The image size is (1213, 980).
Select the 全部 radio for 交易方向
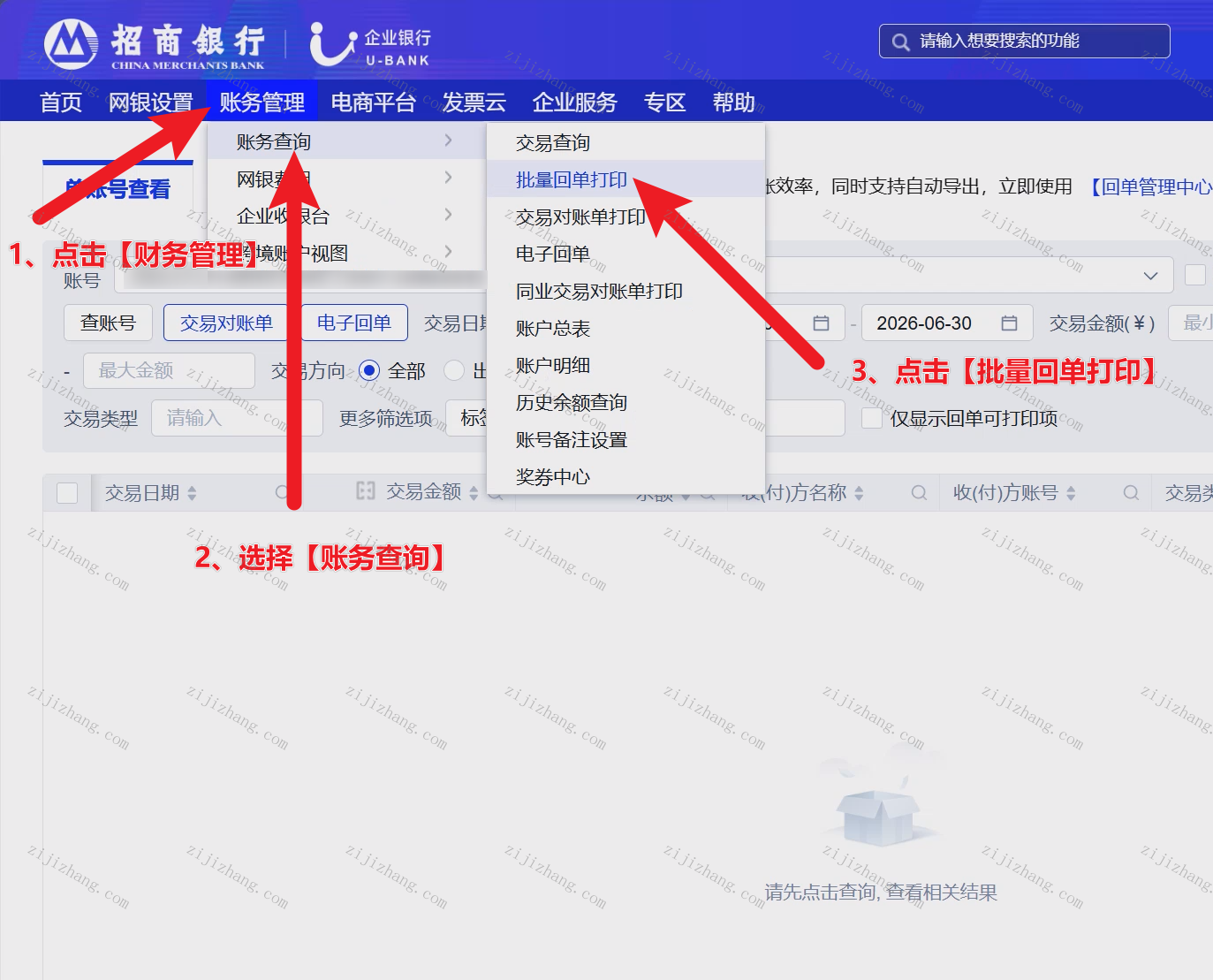(x=369, y=371)
